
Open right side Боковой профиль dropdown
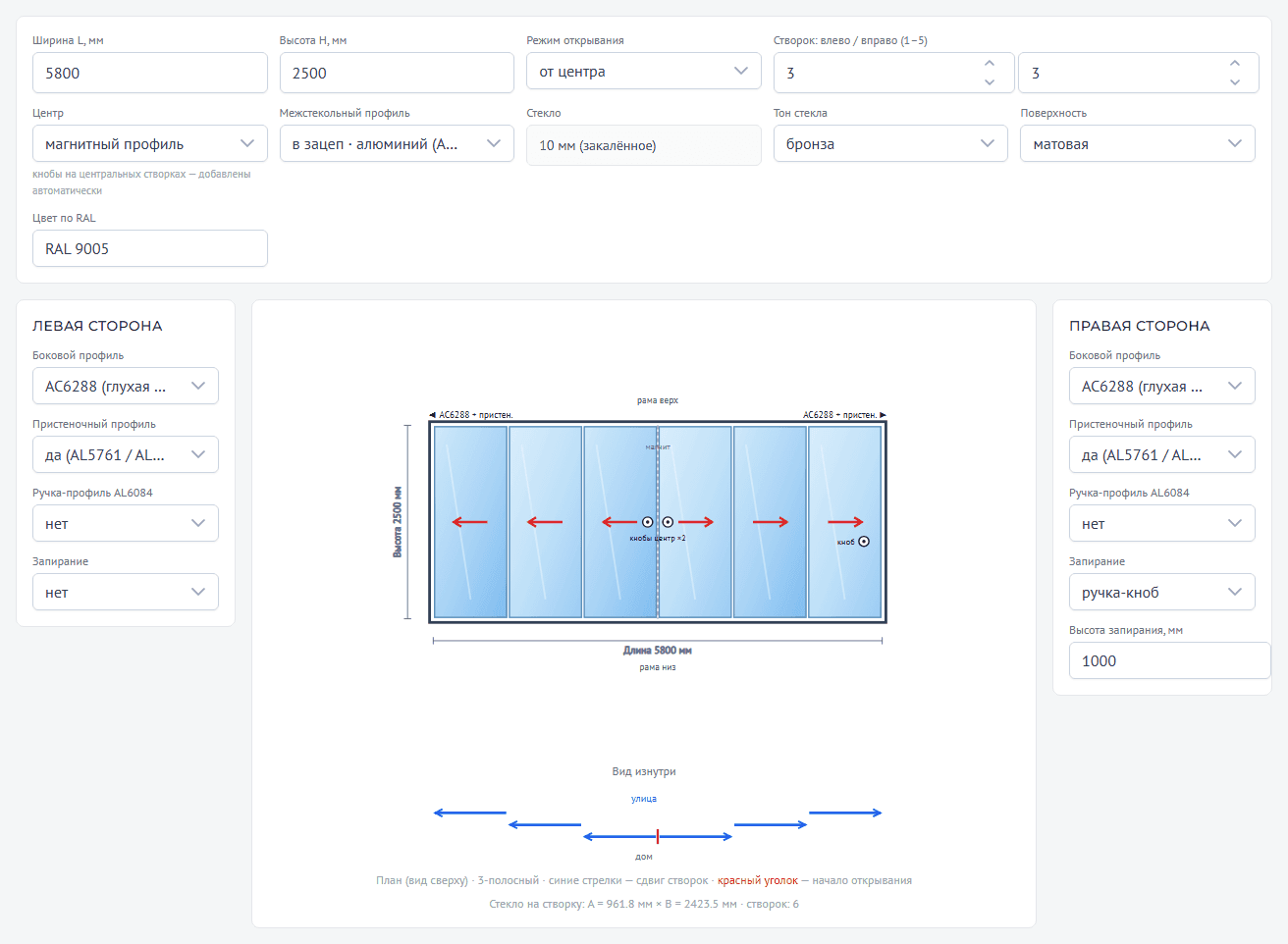pyautogui.click(x=1161, y=386)
